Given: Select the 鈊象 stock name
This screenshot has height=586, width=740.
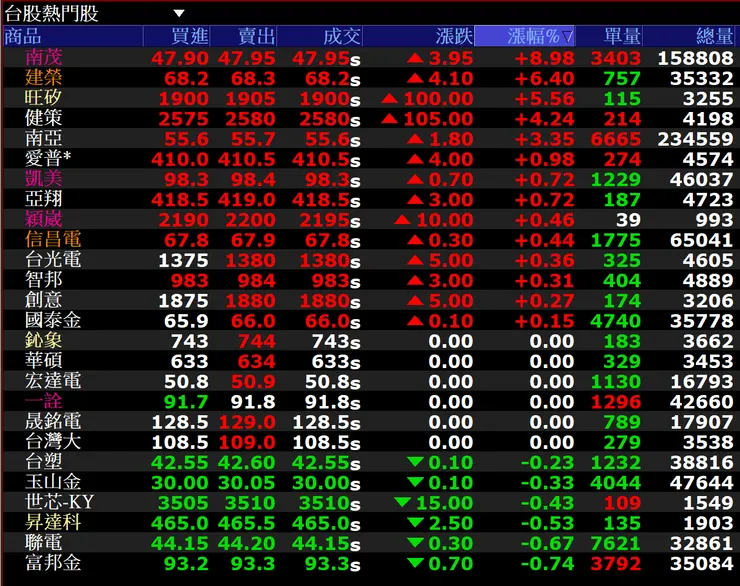Looking at the screenshot, I should (x=43, y=341).
